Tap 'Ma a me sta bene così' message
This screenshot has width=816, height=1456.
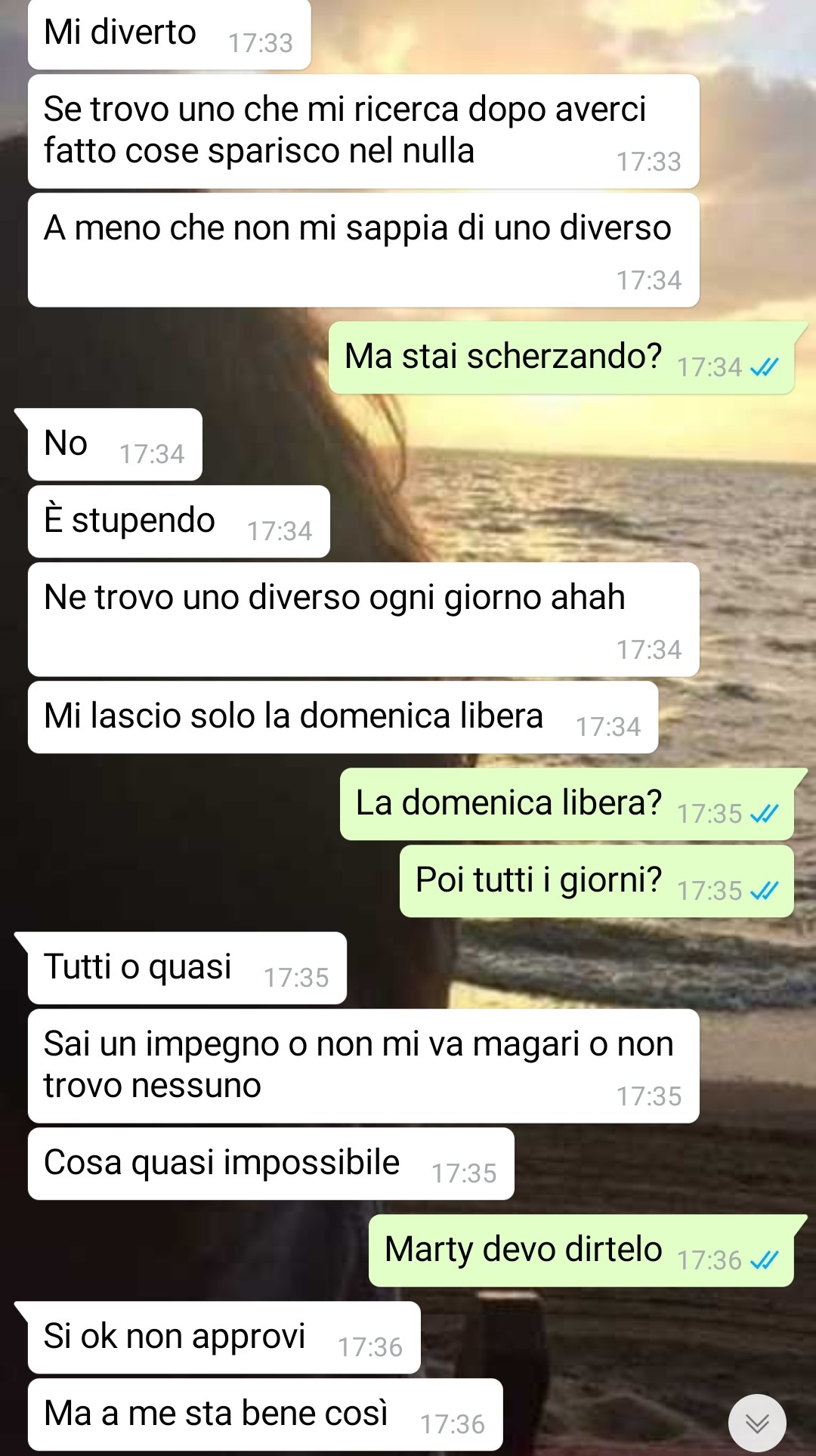coord(265,1414)
